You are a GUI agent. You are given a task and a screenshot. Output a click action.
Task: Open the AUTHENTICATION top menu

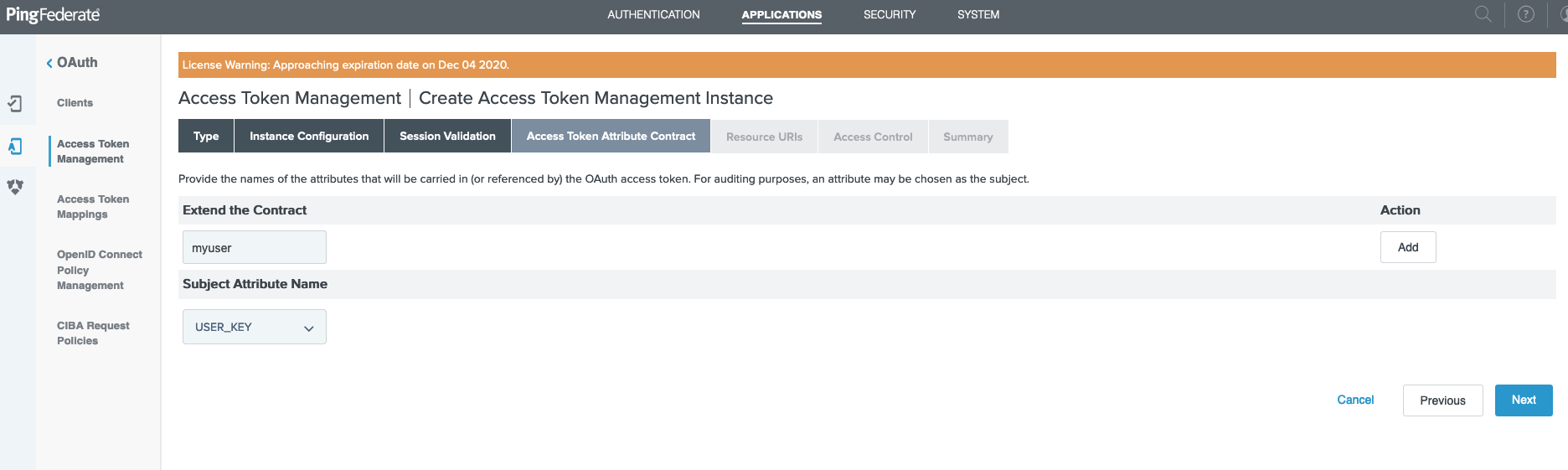tap(653, 15)
